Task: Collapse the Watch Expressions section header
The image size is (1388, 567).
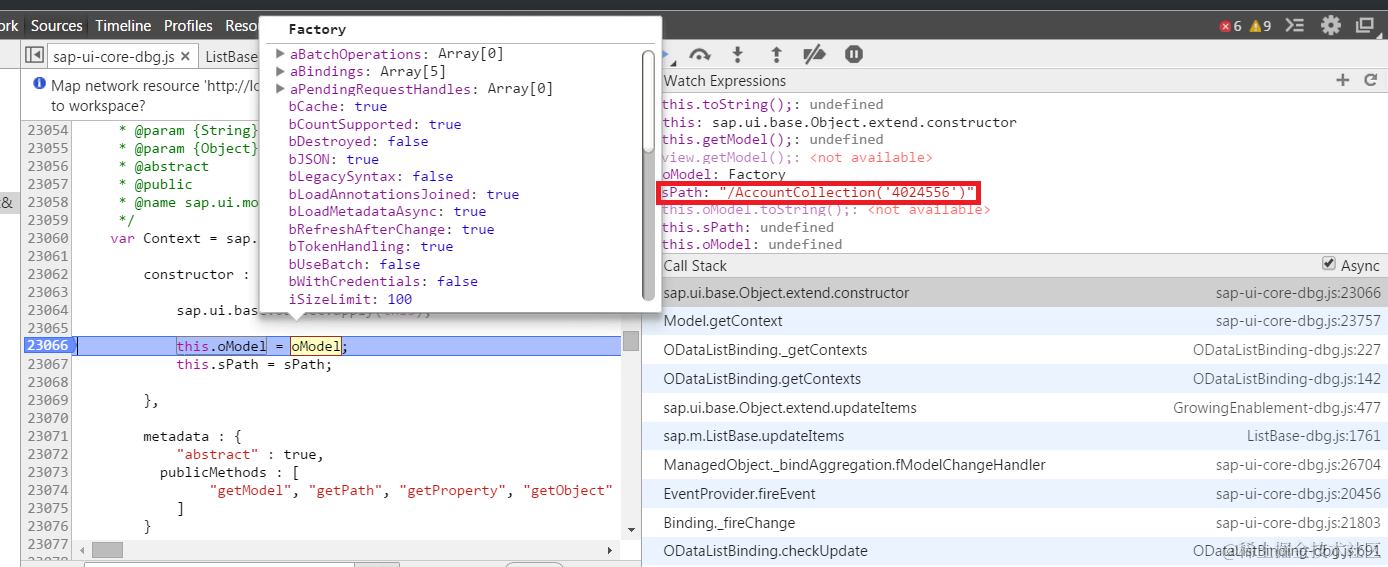Action: point(725,80)
